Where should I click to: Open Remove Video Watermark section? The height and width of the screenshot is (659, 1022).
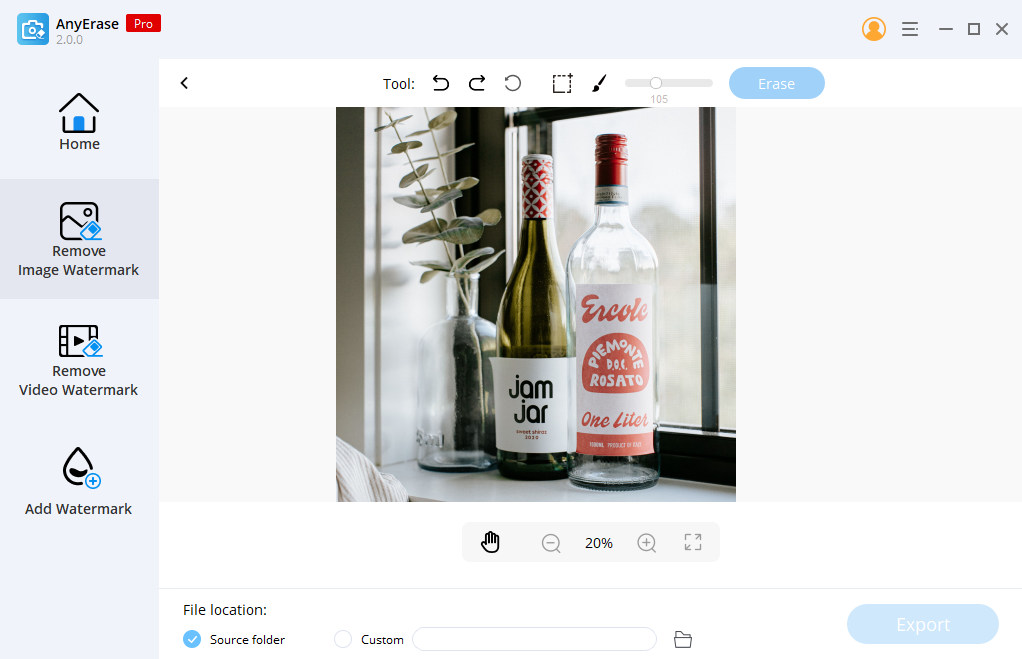tap(79, 360)
